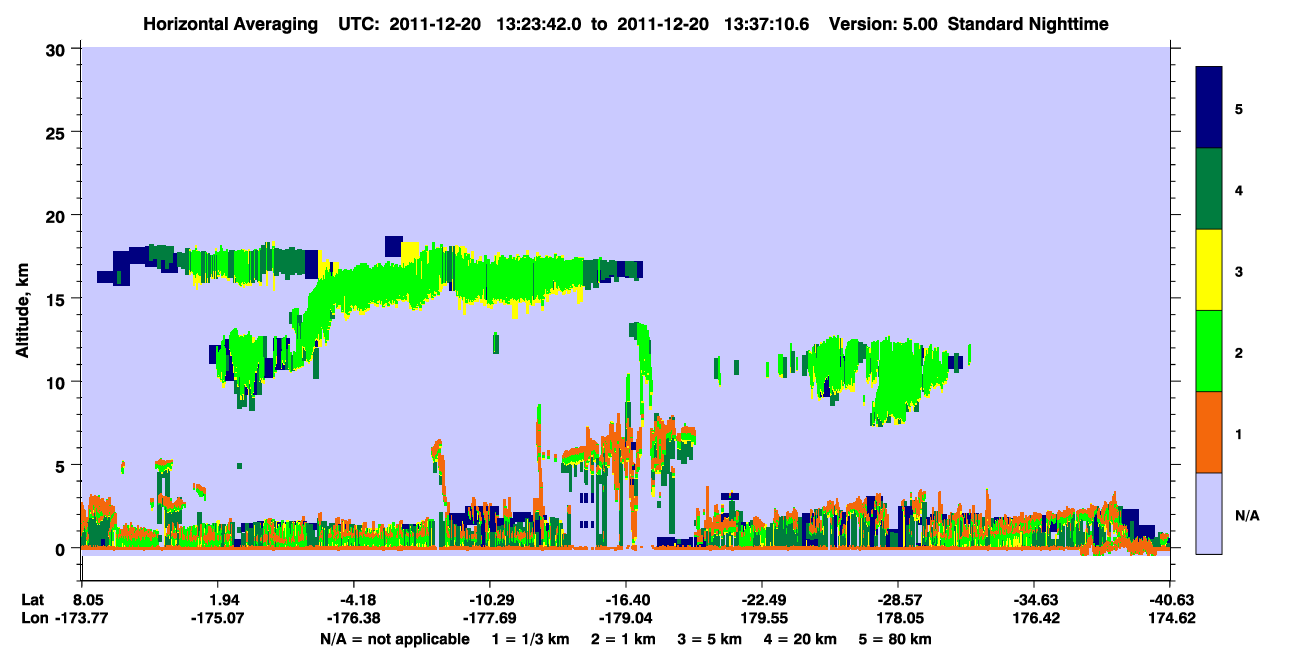
Task: Click latitude value -4.18
Action: coord(354,600)
